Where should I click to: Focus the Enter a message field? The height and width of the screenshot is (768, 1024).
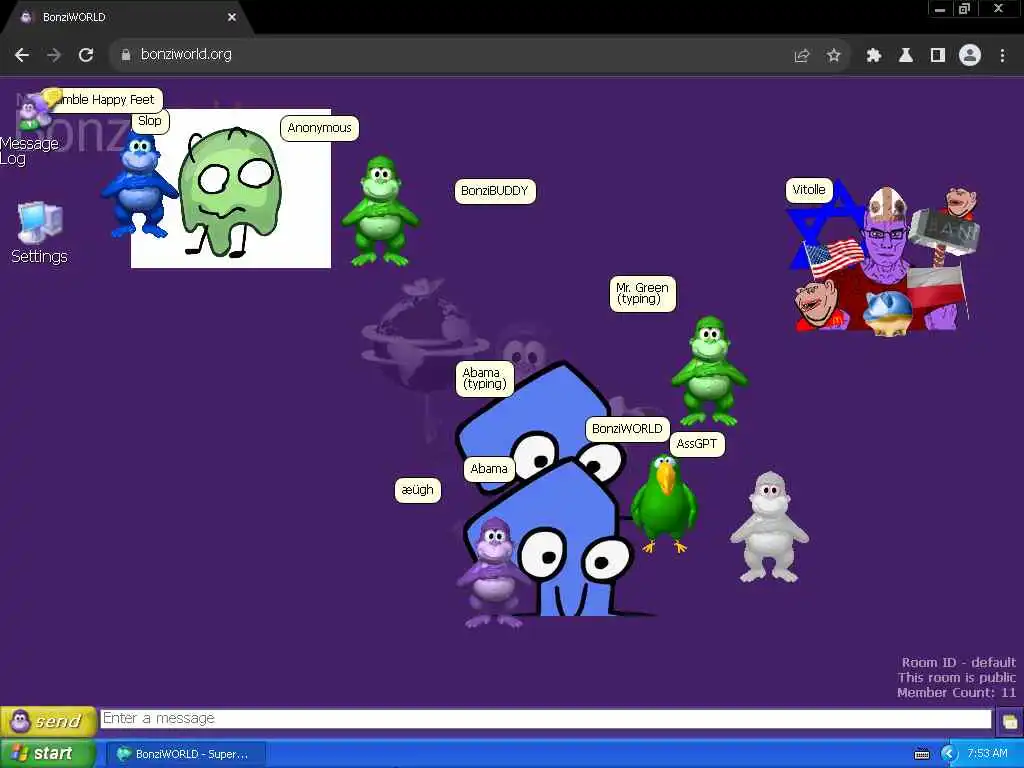point(546,718)
